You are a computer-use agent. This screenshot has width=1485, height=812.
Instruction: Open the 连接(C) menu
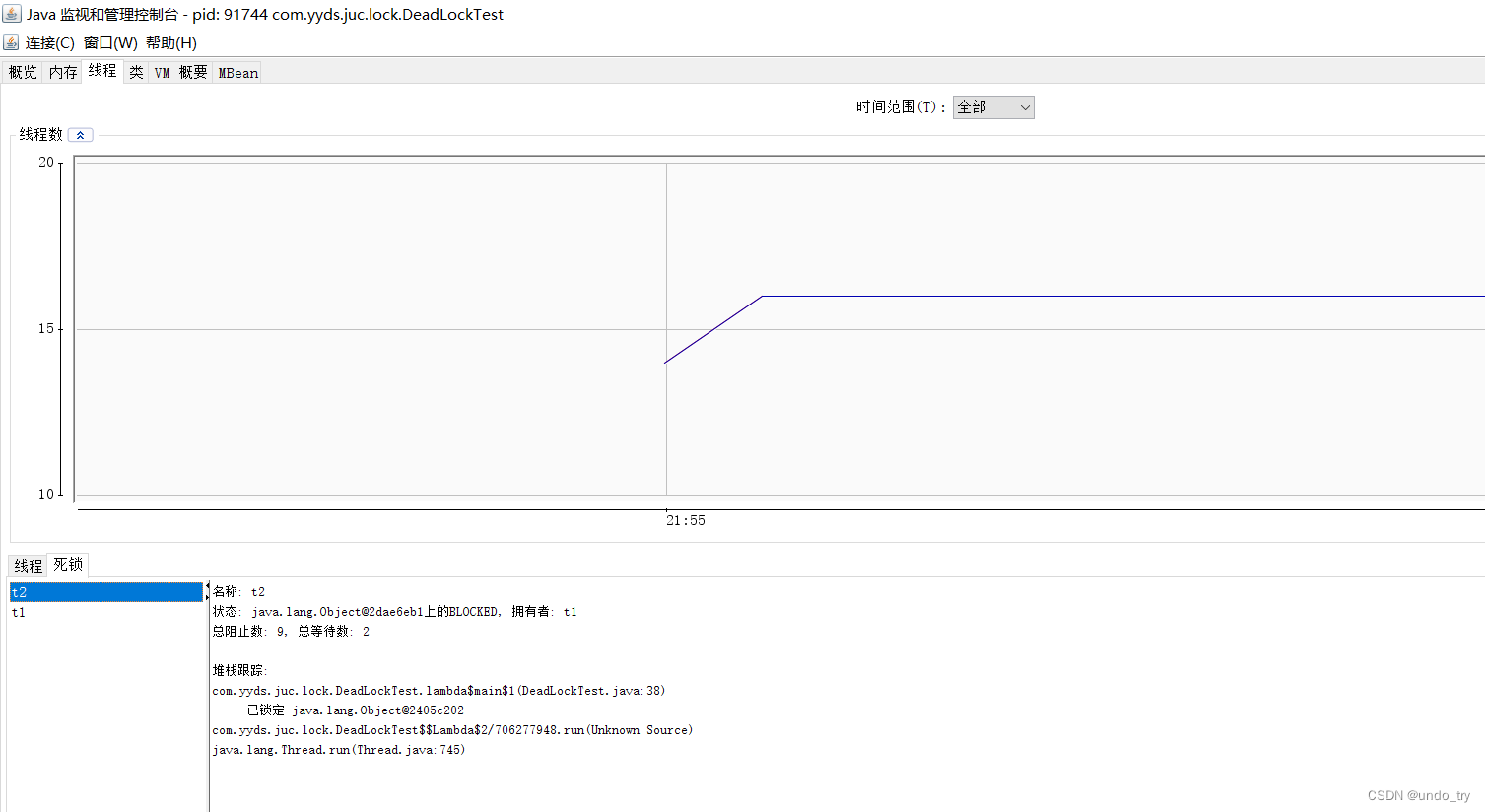pos(49,43)
